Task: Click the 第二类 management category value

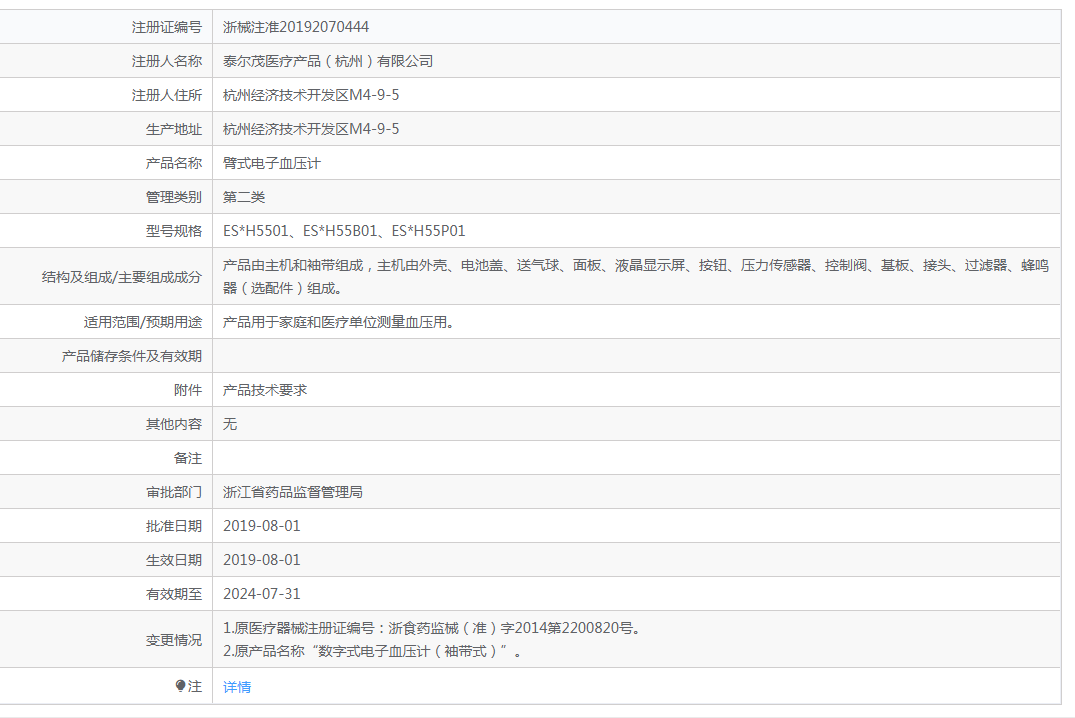Action: point(243,198)
